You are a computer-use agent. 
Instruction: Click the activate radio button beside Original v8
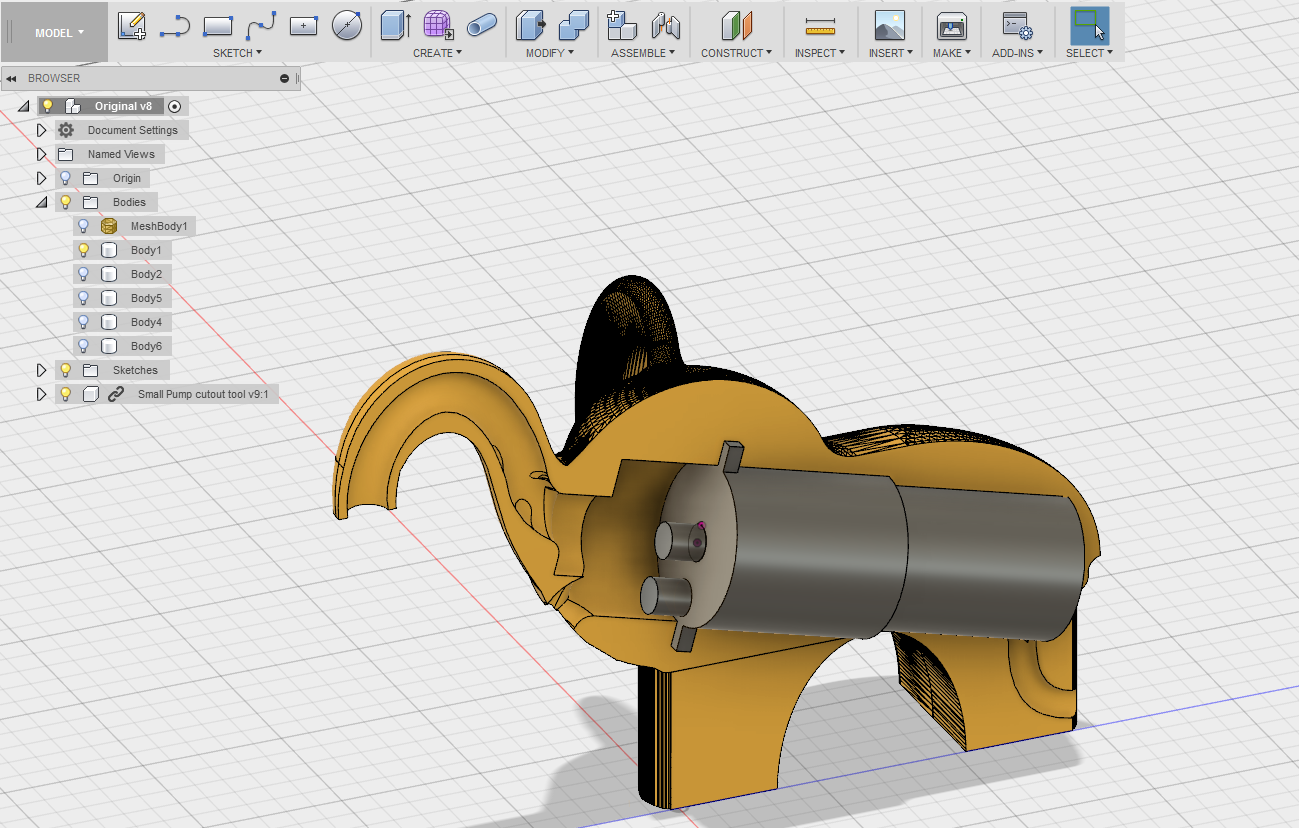click(x=174, y=106)
